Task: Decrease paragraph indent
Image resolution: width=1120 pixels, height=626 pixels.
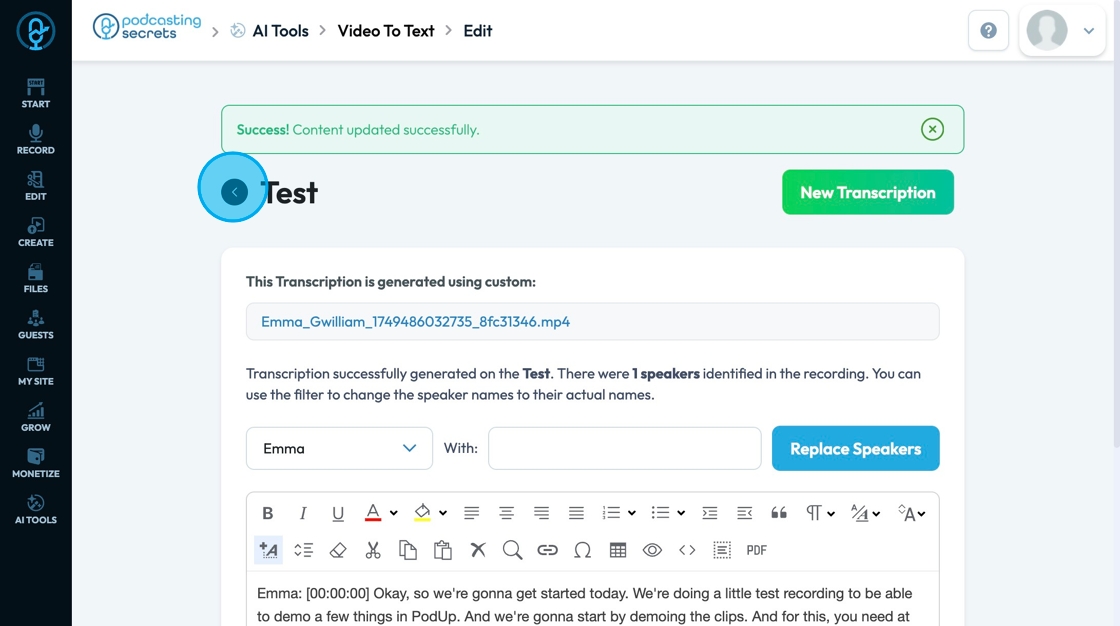Action: [744, 513]
